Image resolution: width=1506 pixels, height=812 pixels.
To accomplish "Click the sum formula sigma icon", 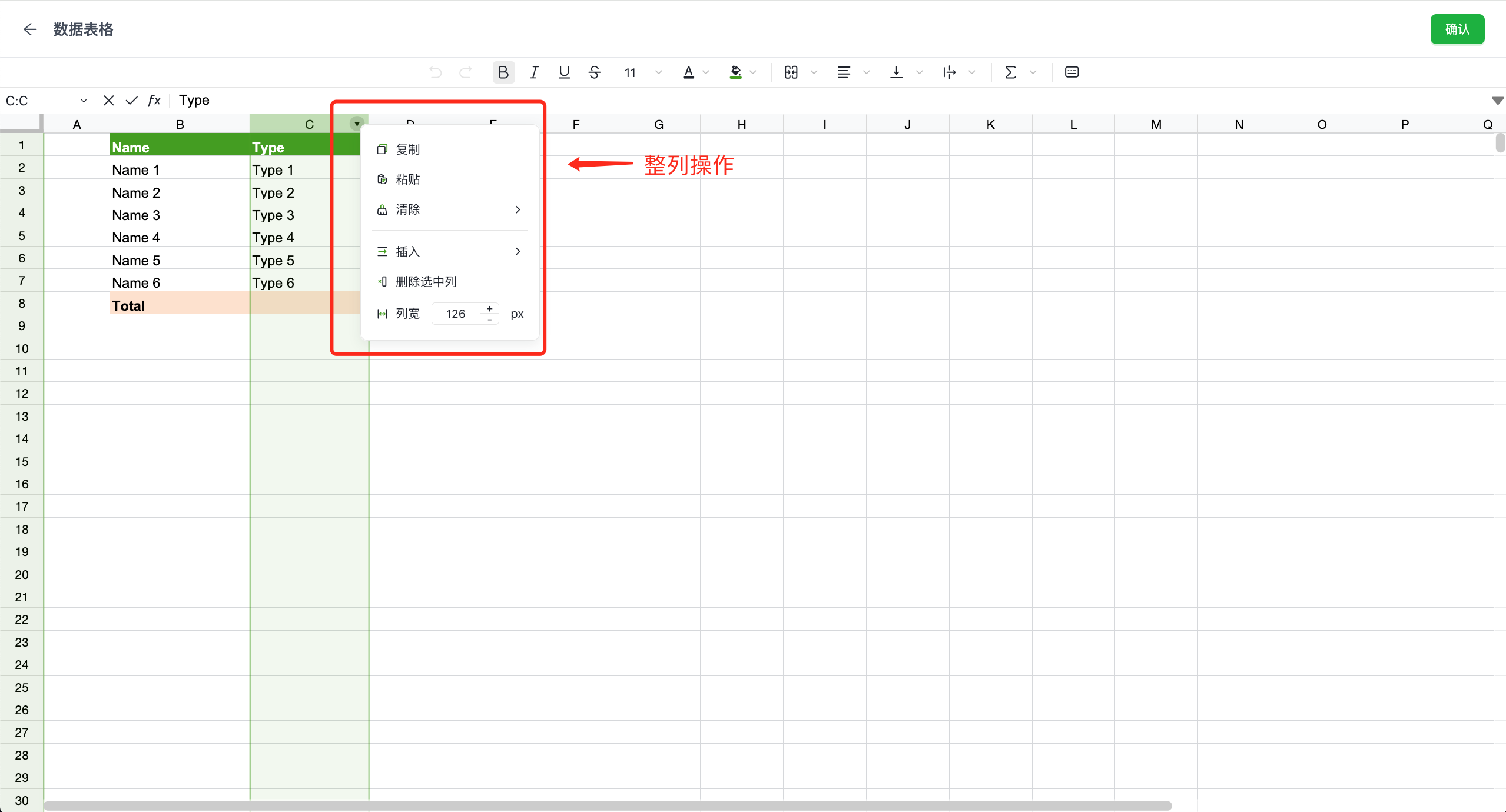I will pos(1010,72).
